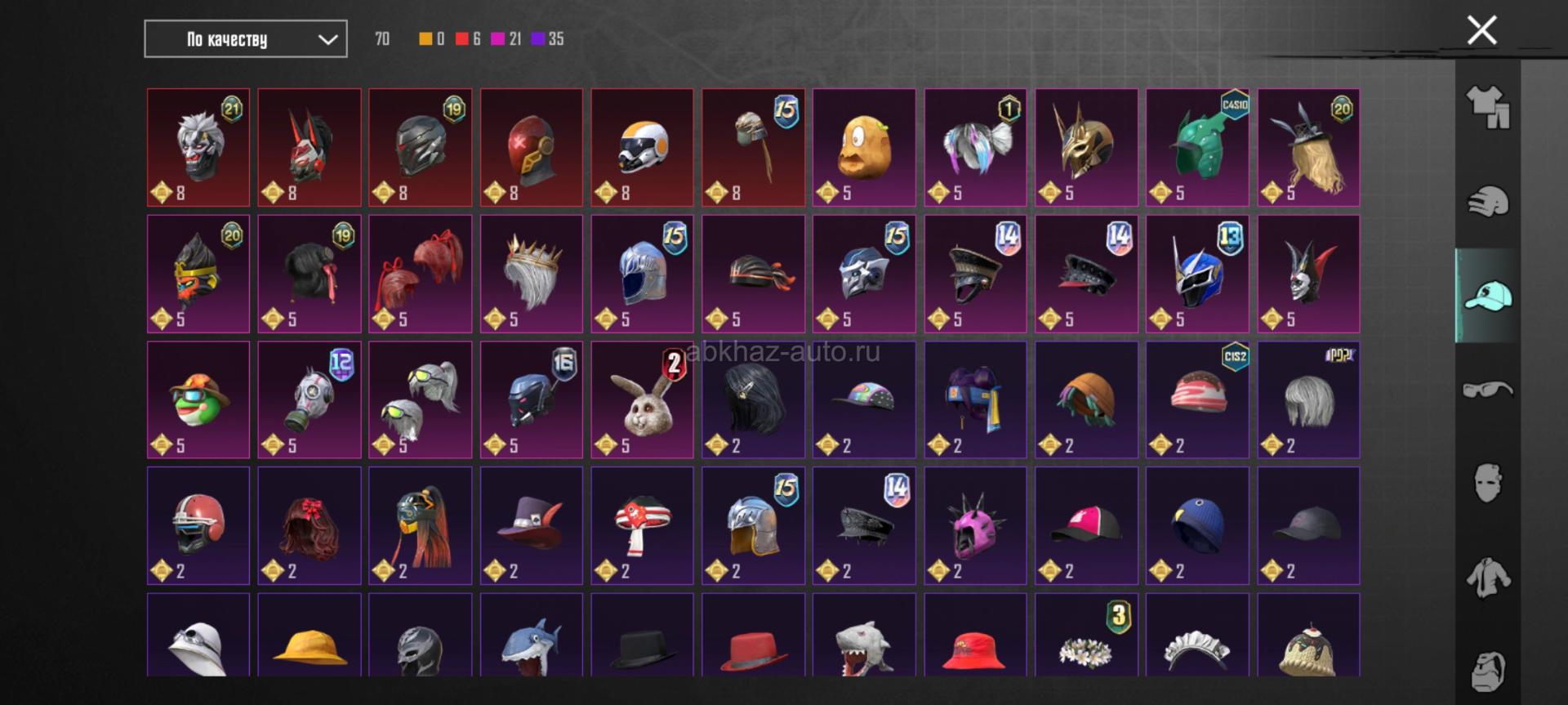This screenshot has height=705, width=1568.
Task: Select the blue shark hood item
Action: tap(532, 635)
